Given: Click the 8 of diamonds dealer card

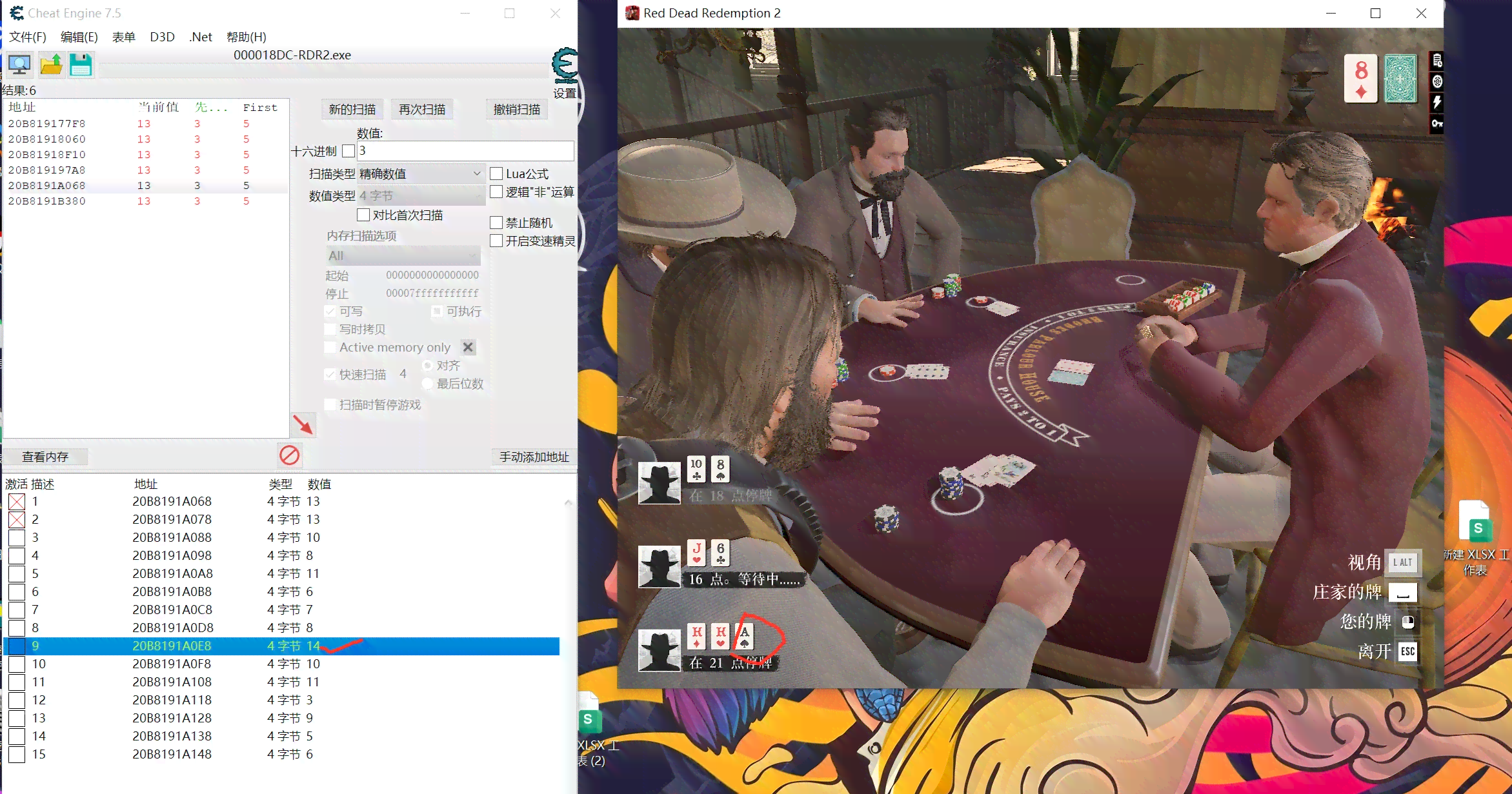Looking at the screenshot, I should [x=1361, y=79].
